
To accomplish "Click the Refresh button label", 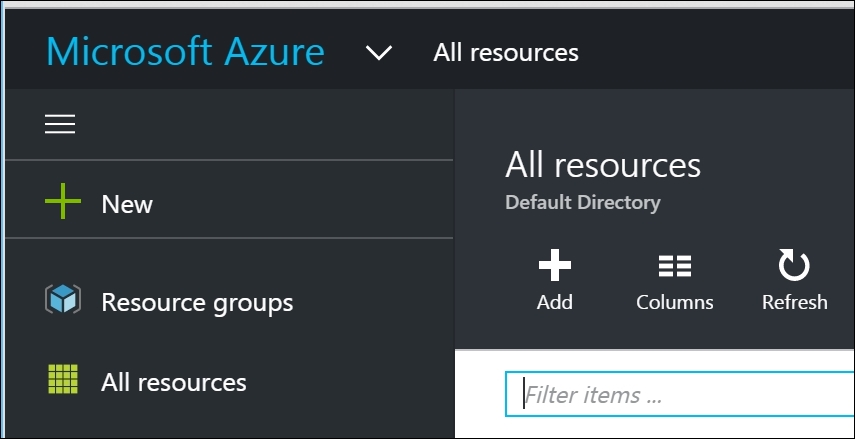I will [794, 302].
